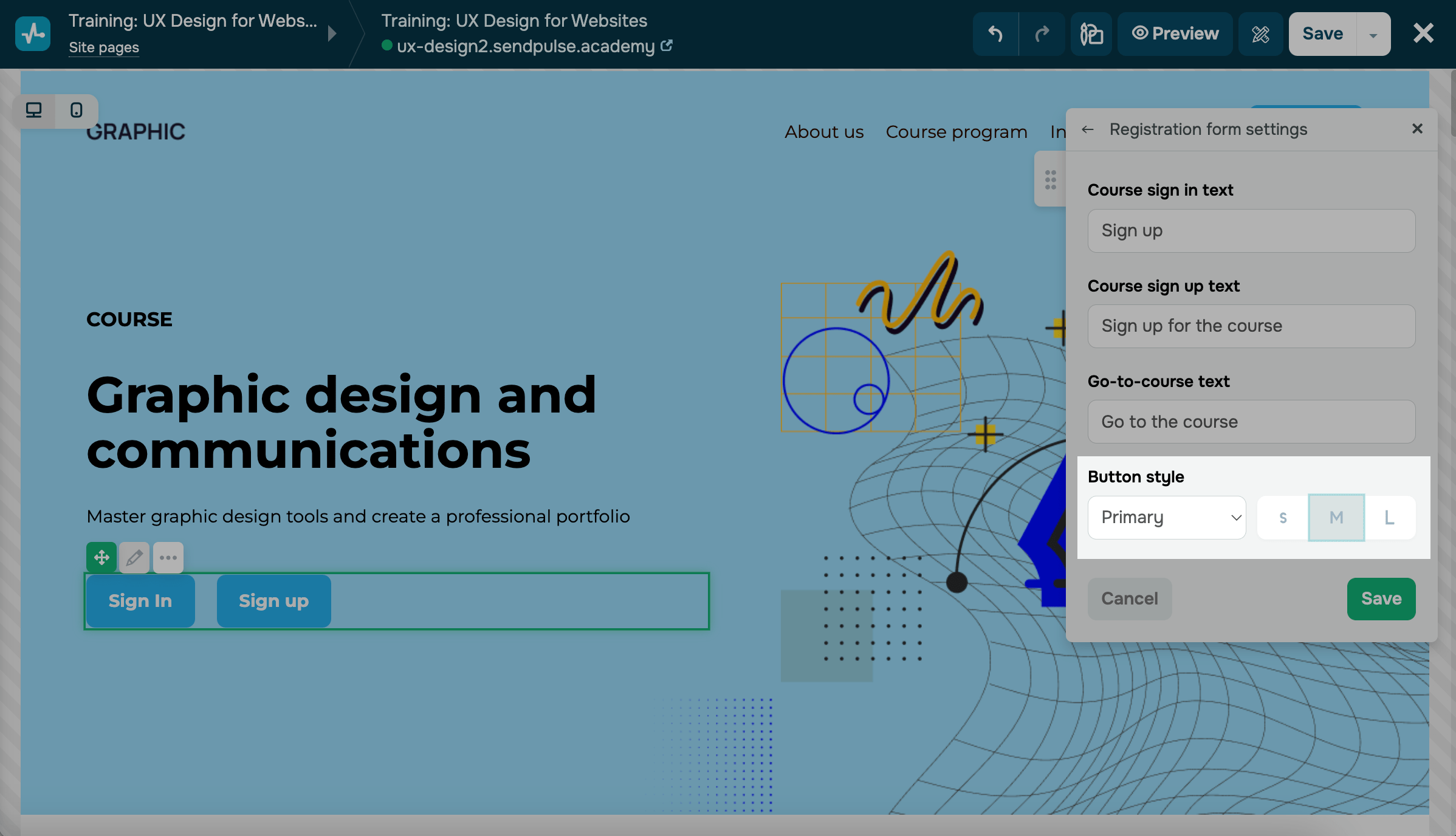Screen dimensions: 1456x836
Task: Switch to desktop view icon
Action: 34,111
